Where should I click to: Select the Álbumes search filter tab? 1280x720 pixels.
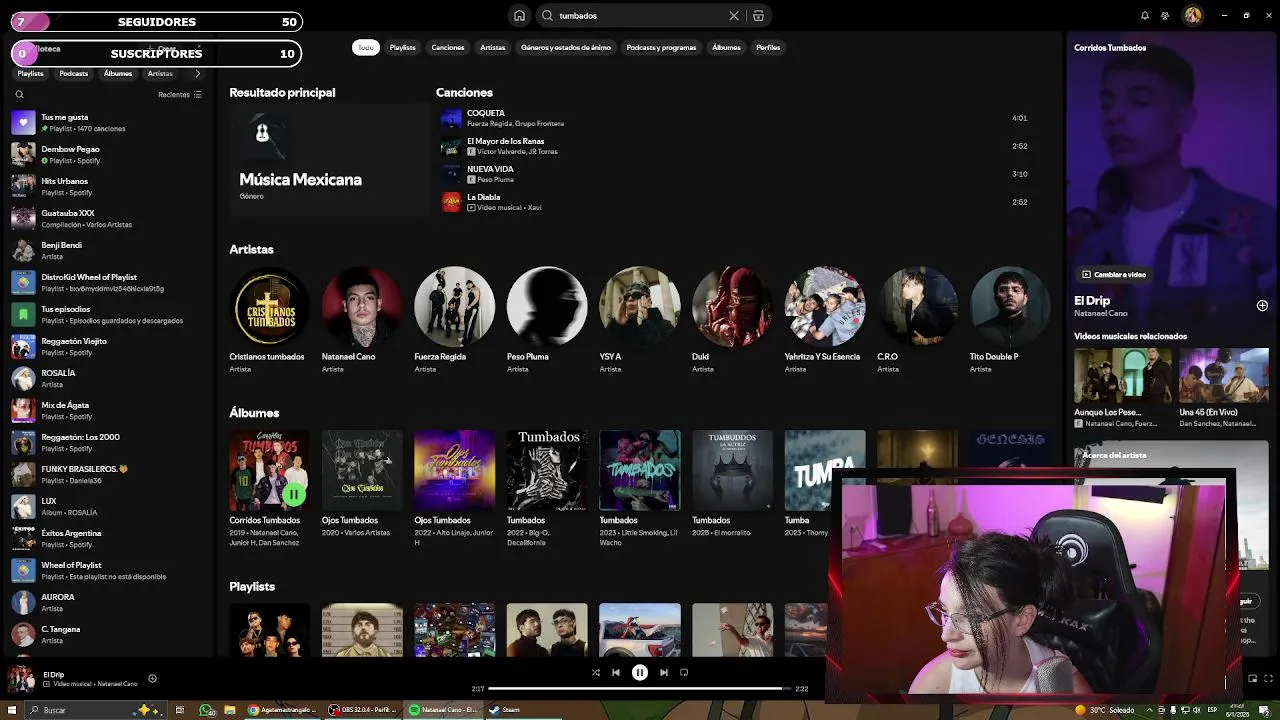tap(726, 47)
